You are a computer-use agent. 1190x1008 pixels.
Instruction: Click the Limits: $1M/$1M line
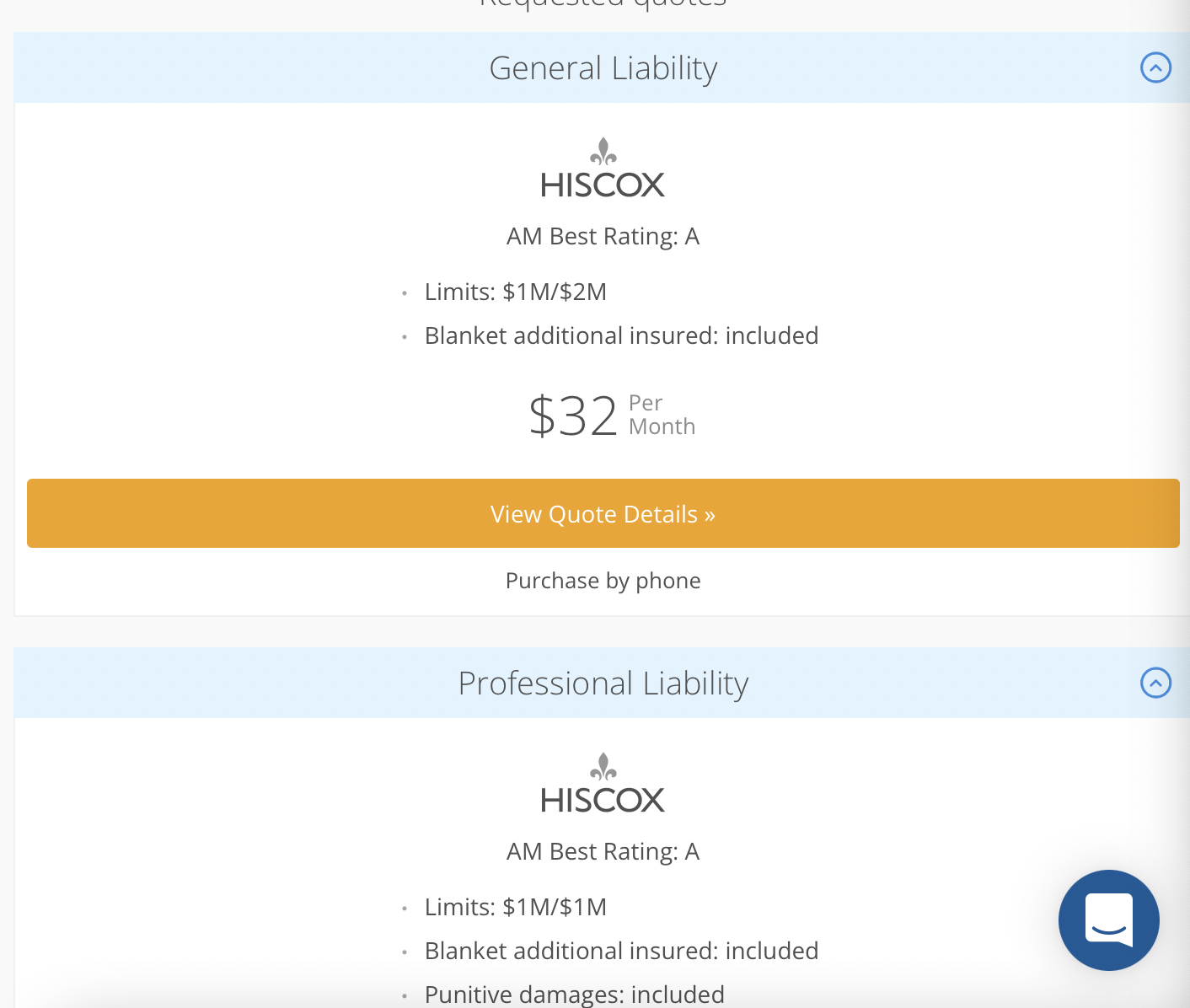pos(516,907)
